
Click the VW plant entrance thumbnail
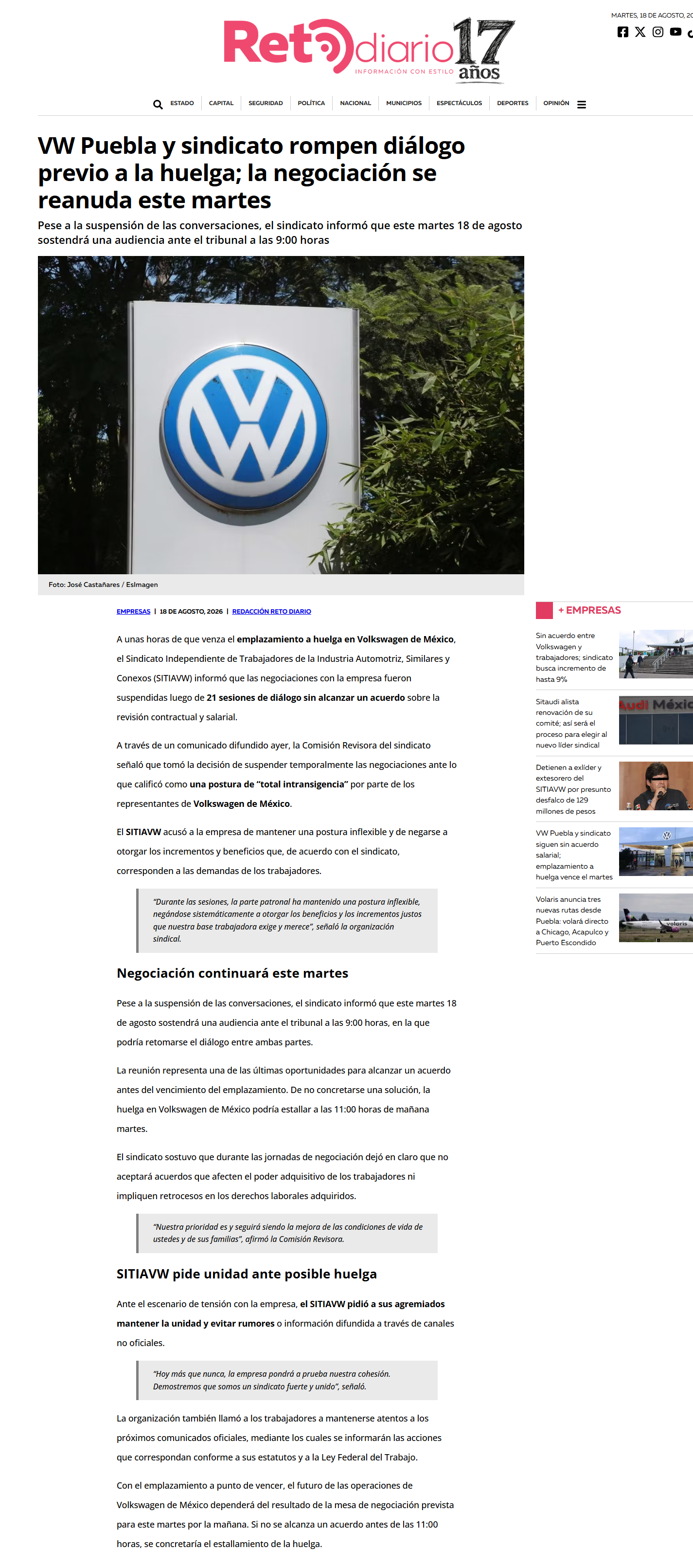(x=656, y=852)
